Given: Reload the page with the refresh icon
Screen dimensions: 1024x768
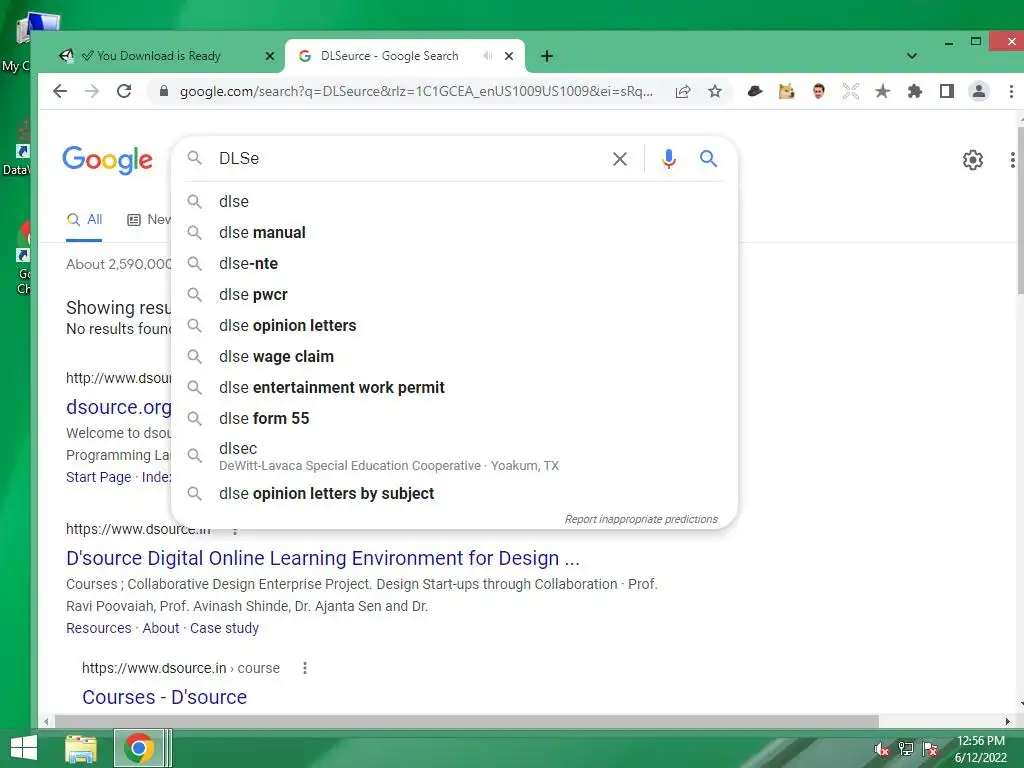Looking at the screenshot, I should 124,91.
